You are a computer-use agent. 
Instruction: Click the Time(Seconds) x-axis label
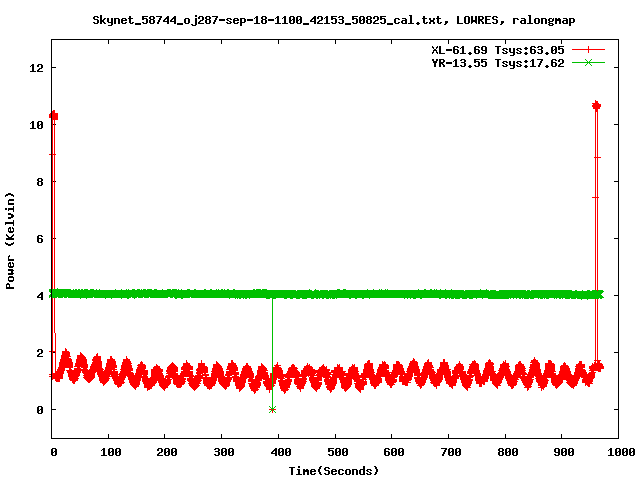click(334, 470)
